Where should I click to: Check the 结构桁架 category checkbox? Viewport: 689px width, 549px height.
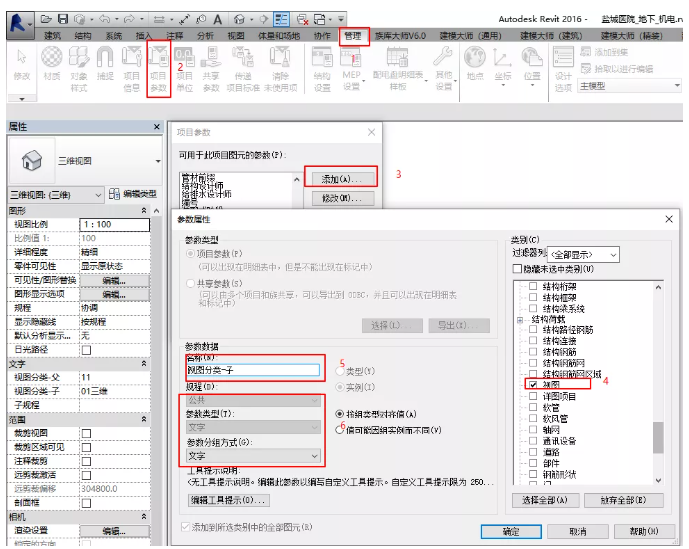(533, 286)
